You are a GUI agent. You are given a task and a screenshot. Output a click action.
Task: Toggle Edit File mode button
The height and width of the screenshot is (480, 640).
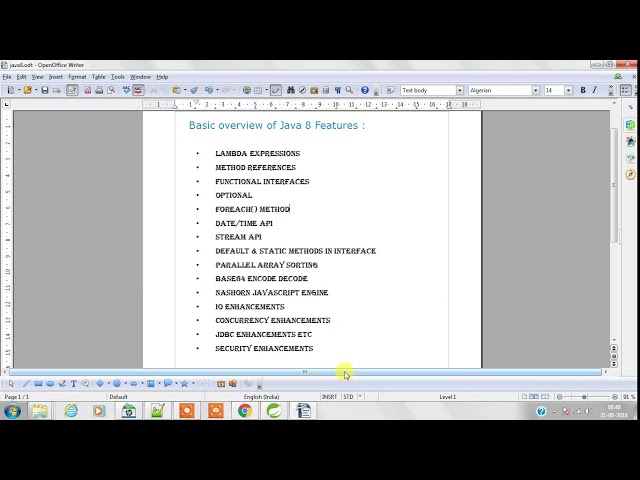72,90
